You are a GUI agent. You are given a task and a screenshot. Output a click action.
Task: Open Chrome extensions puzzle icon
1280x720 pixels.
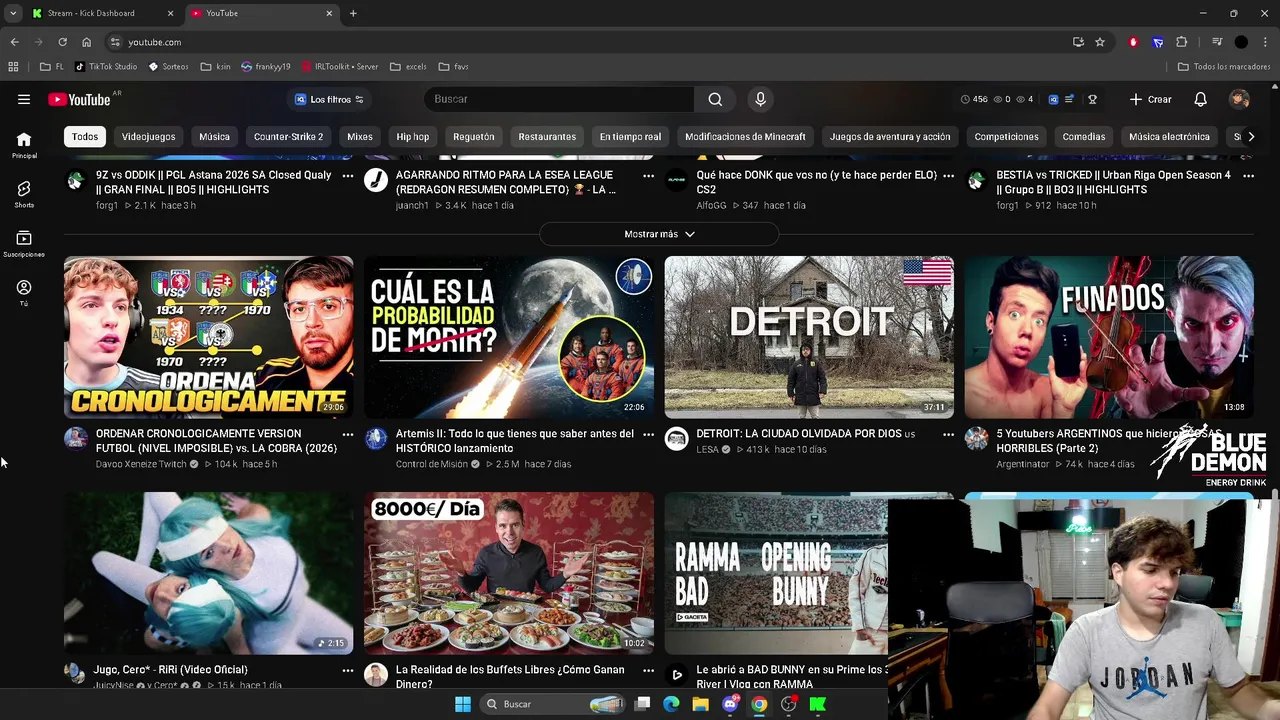coord(1182,42)
